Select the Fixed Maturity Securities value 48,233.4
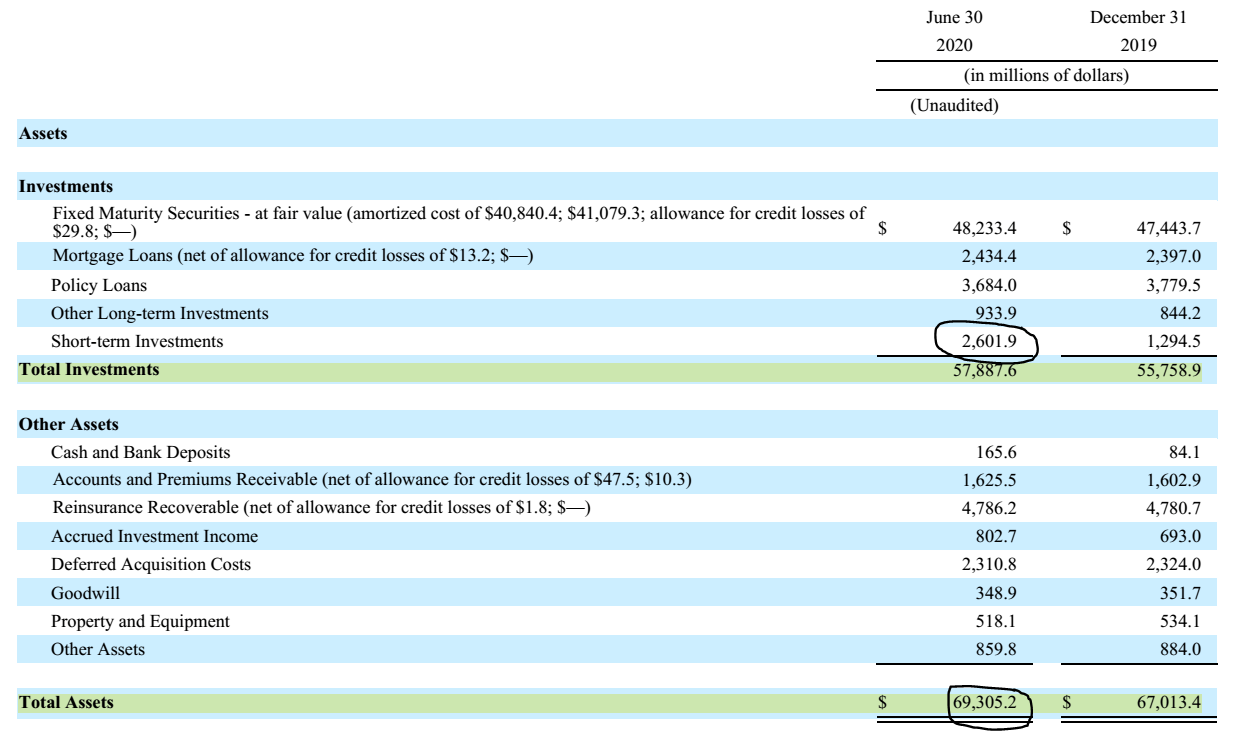This screenshot has height=749, width=1240. [x=984, y=228]
